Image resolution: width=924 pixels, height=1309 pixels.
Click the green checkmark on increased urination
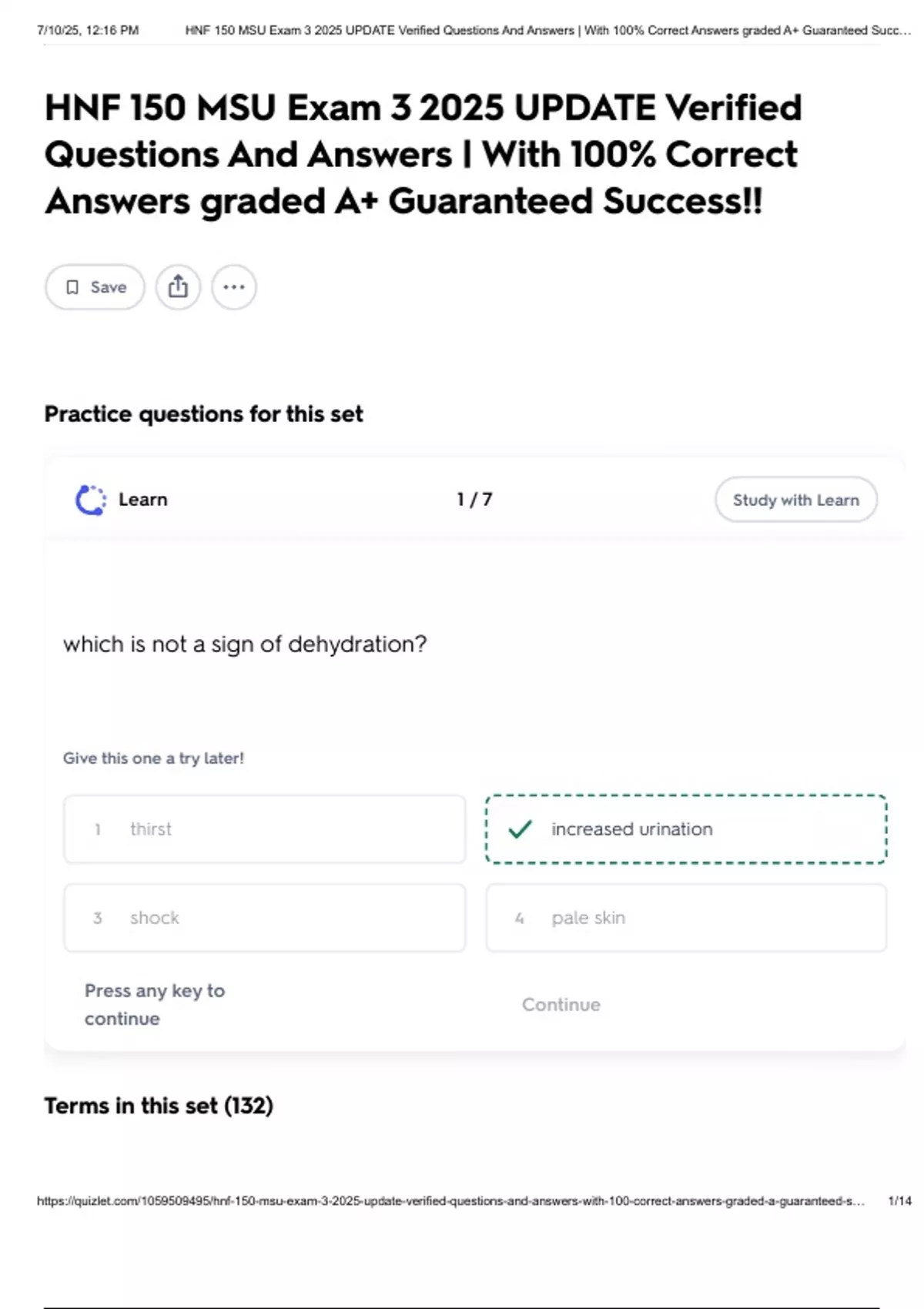521,829
